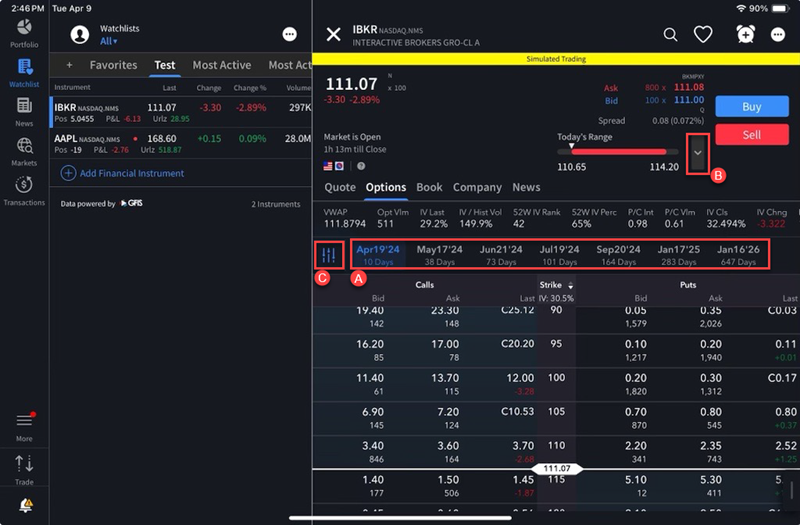The image size is (800, 525).
Task: Select the May17'24 expiration date
Action: pos(439,255)
